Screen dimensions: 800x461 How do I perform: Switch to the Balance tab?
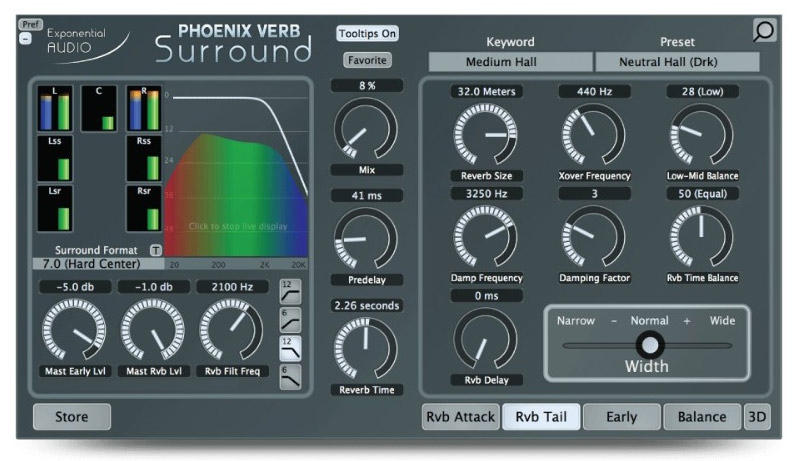pyautogui.click(x=702, y=417)
